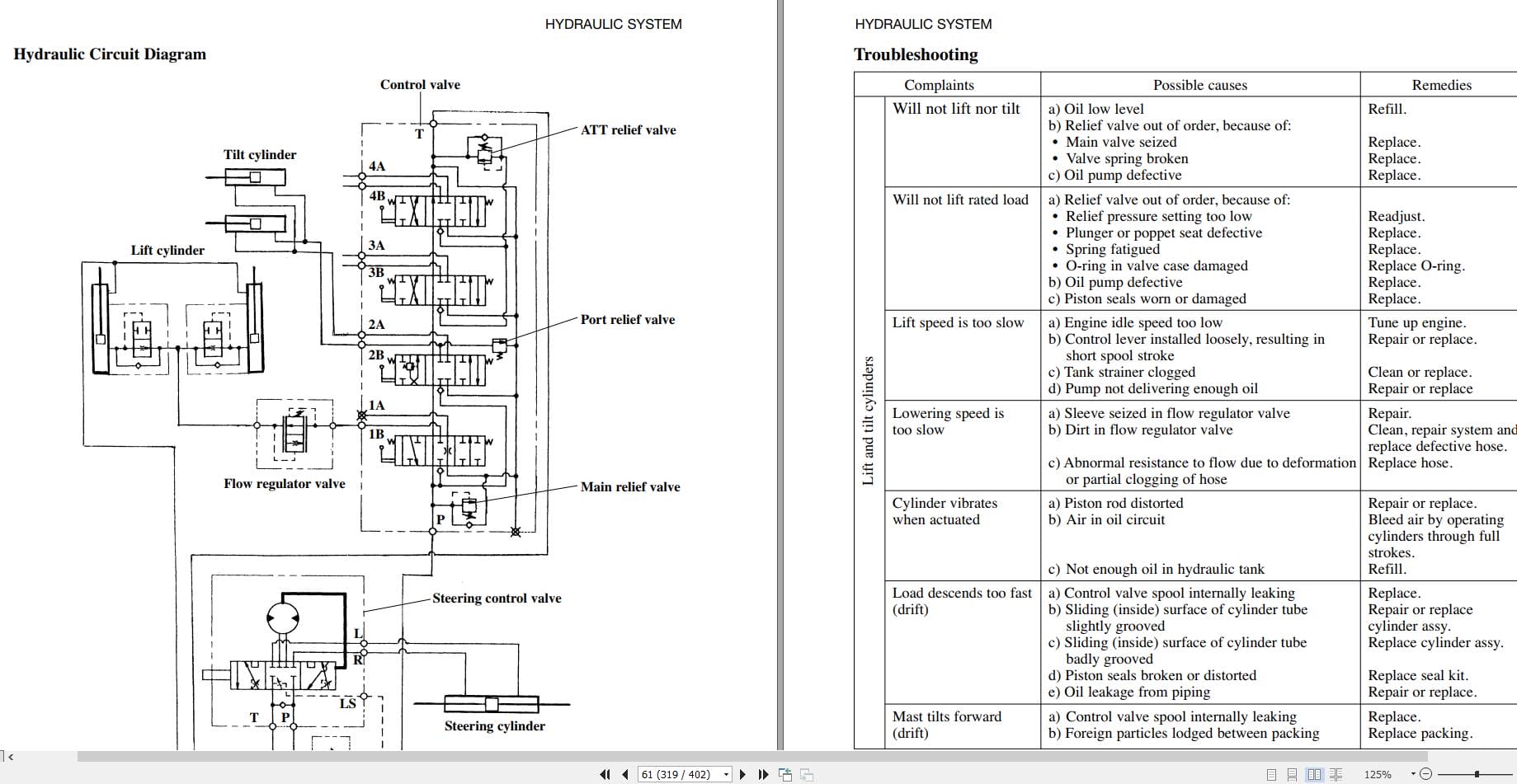The image size is (1517, 784).
Task: Click the 'Troubleshooting' heading
Action: (916, 54)
